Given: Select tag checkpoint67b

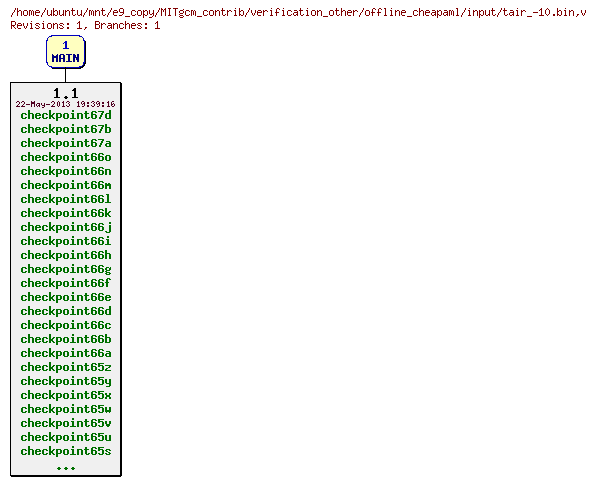Looking at the screenshot, I should (66, 129).
